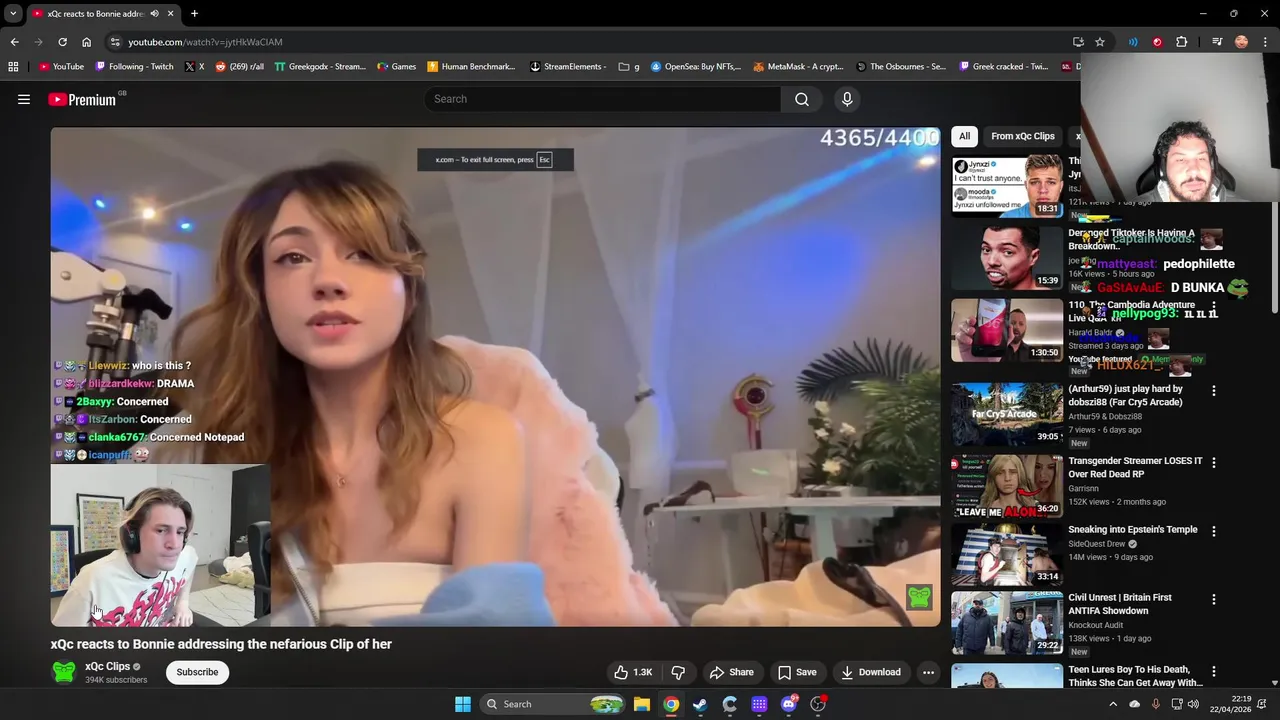Download the current video
Viewport: 1280px width, 720px height.
(871, 672)
